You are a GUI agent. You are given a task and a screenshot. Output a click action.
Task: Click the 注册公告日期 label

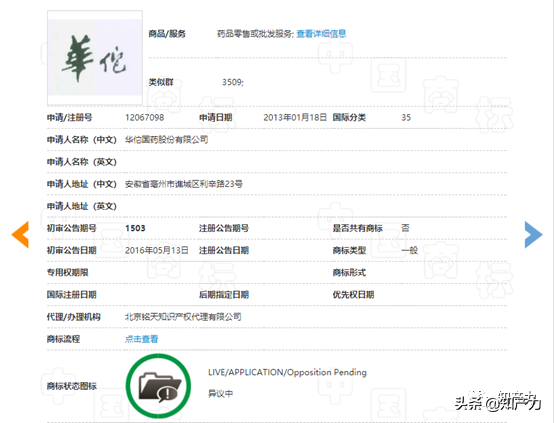pyautogui.click(x=224, y=250)
